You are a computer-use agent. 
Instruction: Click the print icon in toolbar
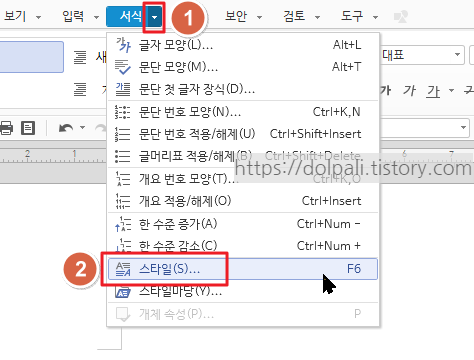point(6,128)
